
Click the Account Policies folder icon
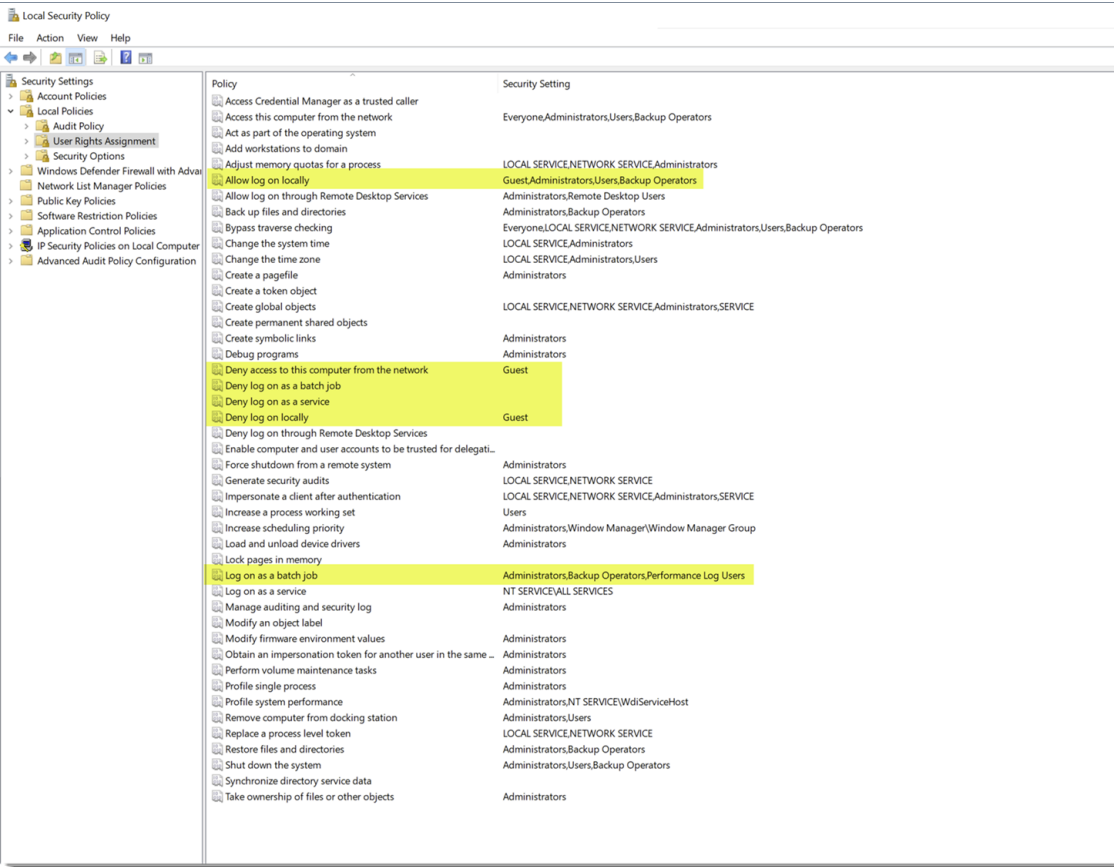[27, 96]
